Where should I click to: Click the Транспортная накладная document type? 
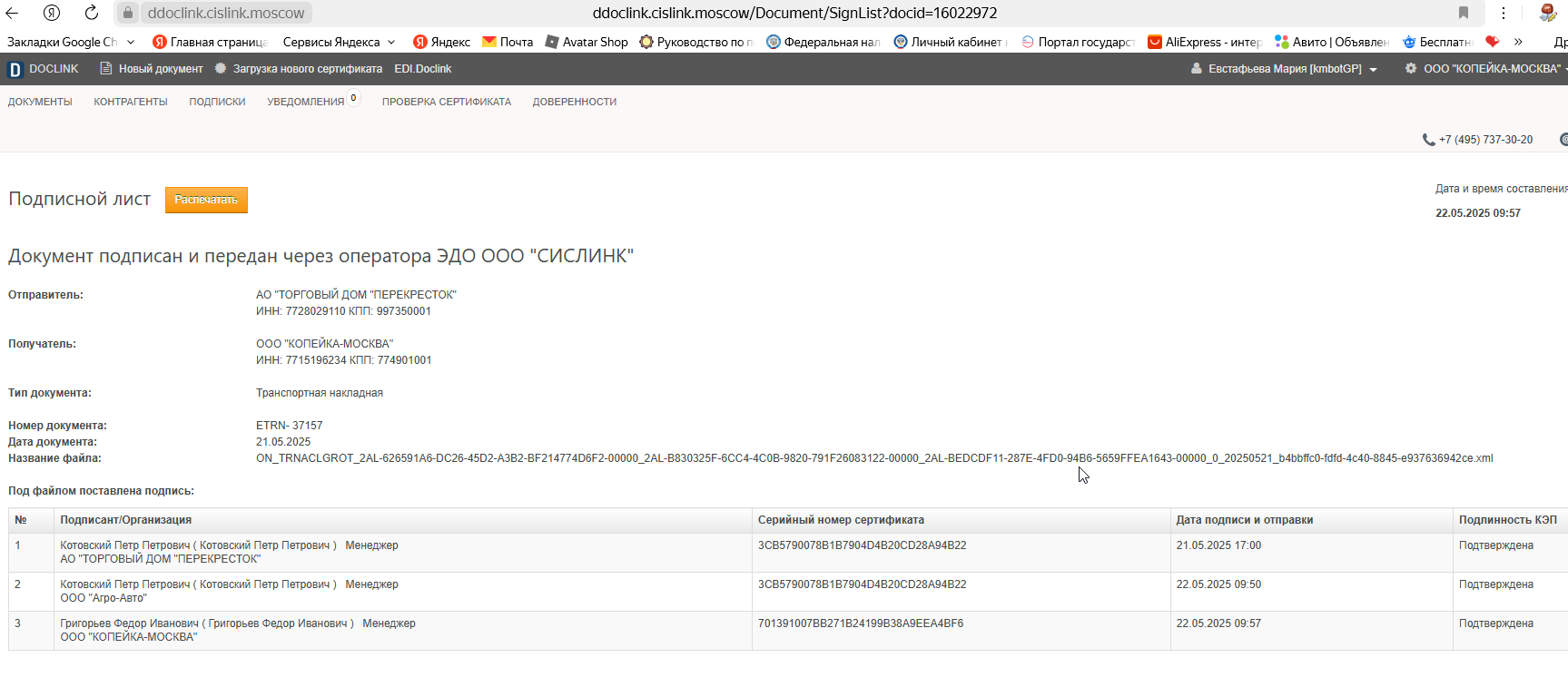(320, 393)
